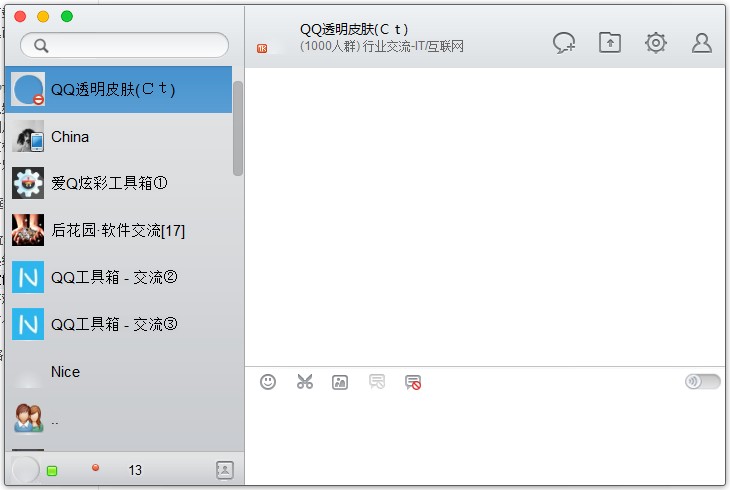The height and width of the screenshot is (490, 730).
Task: Open the contacts panel icon in bottom bar
Action: 224,470
